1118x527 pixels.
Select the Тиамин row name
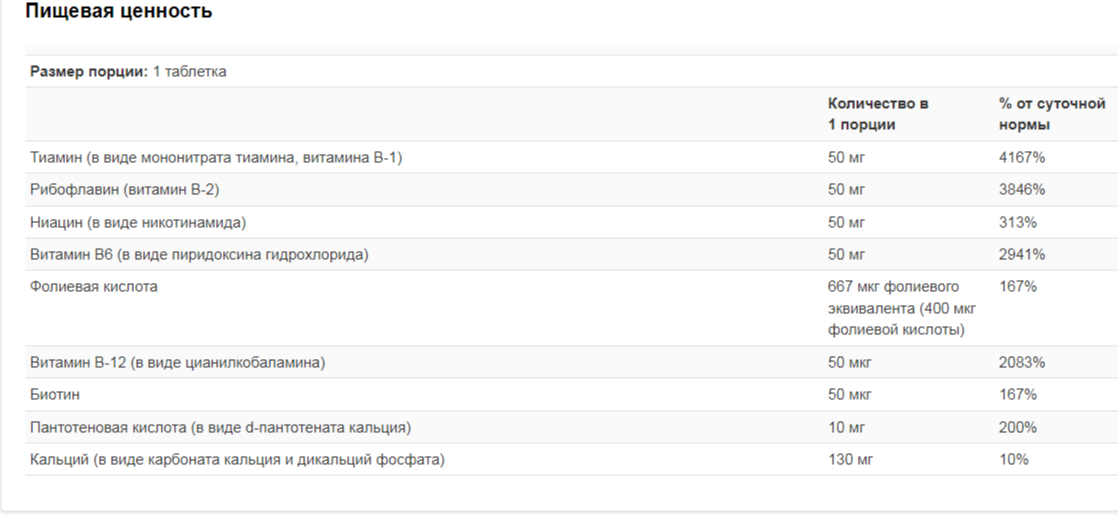coord(216,158)
